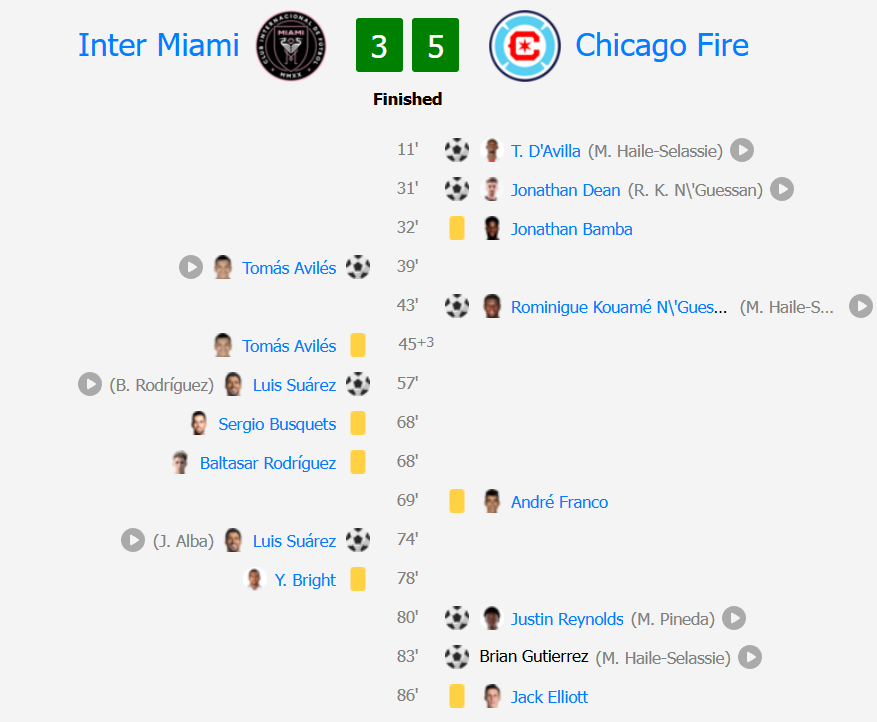Click the Inter Miami club crest
This screenshot has width=877, height=722.
click(x=291, y=46)
